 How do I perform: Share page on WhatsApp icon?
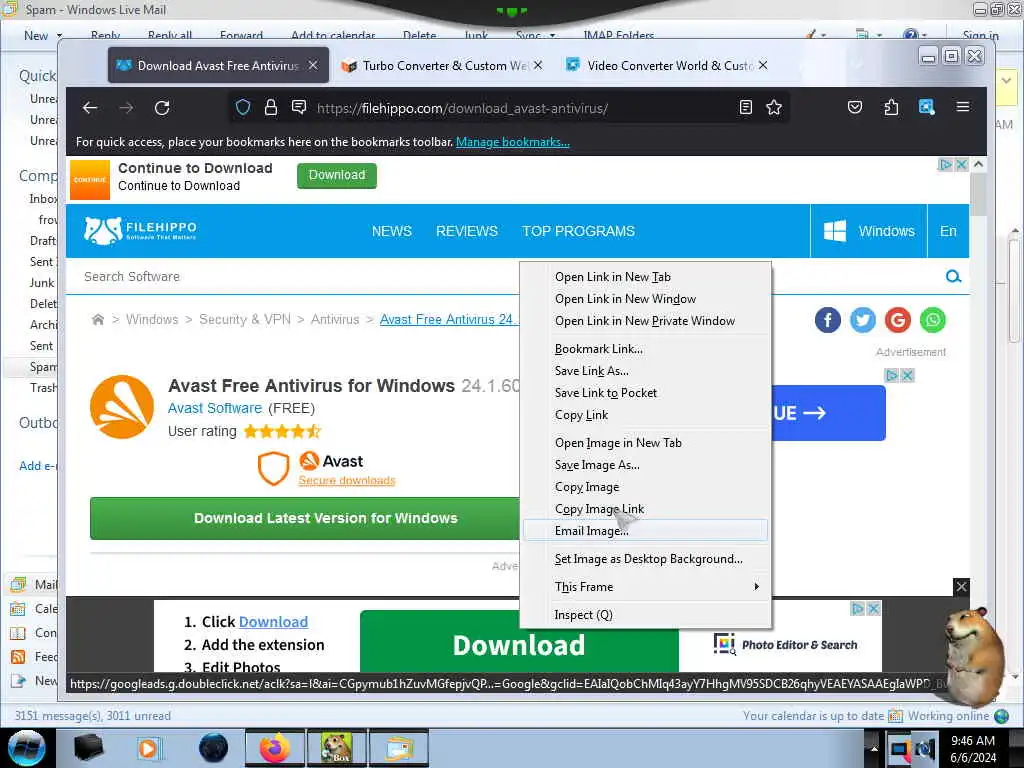coord(933,320)
